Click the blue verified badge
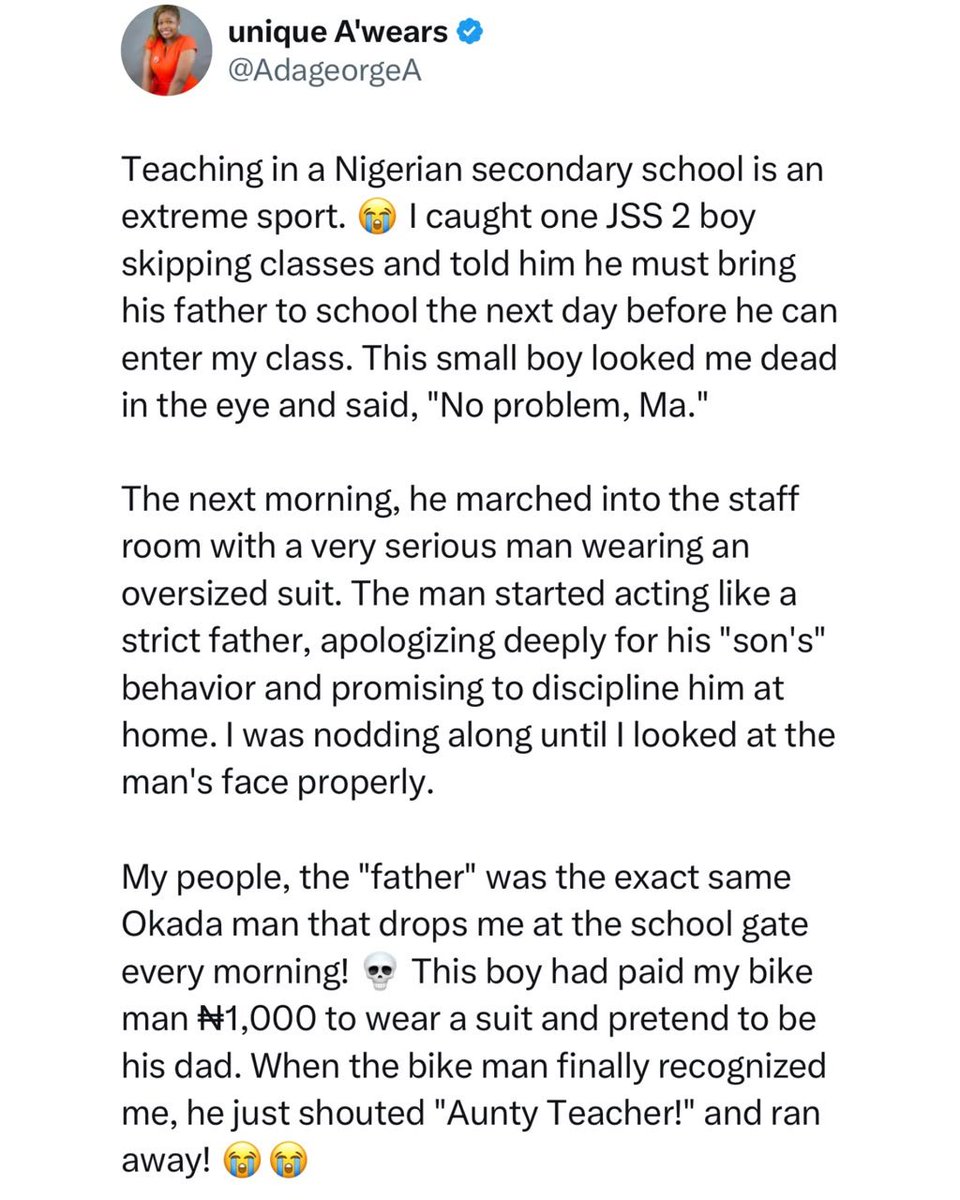 [x=473, y=34]
